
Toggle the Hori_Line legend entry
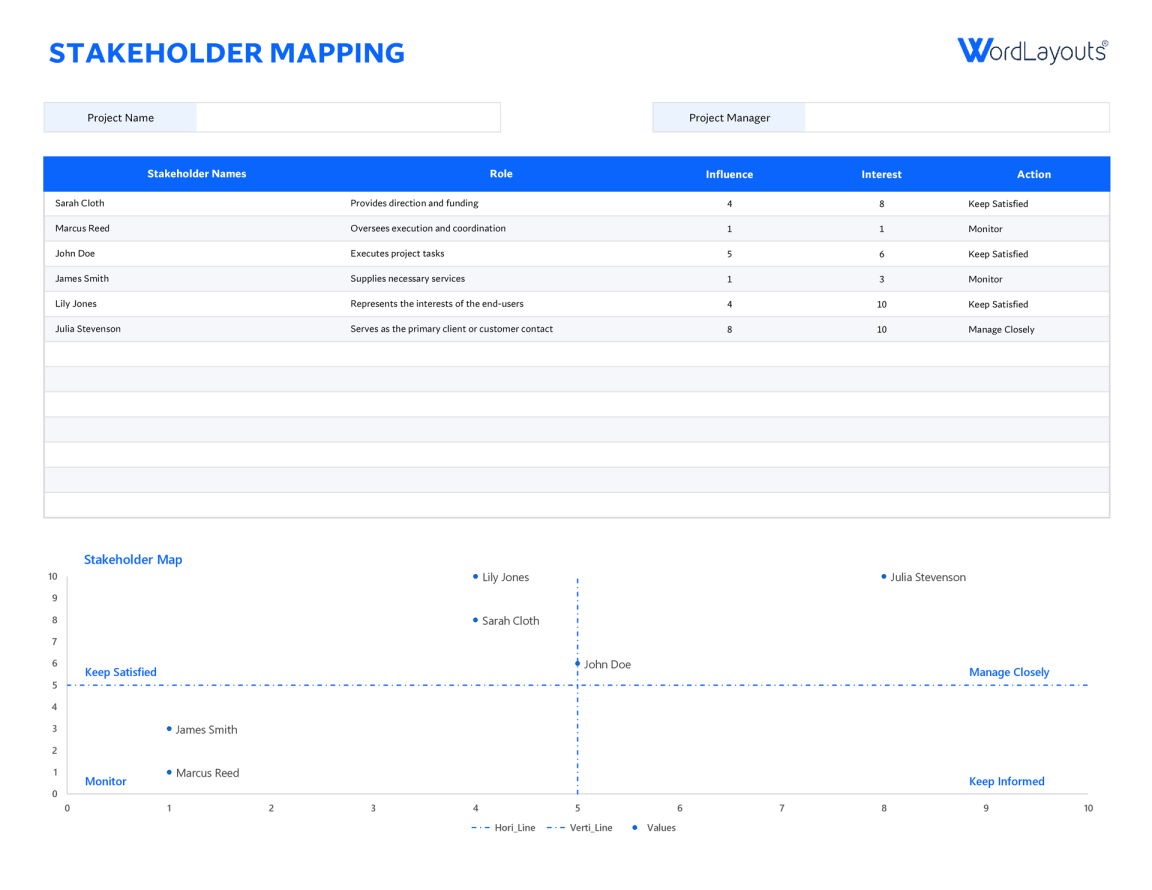(x=508, y=828)
